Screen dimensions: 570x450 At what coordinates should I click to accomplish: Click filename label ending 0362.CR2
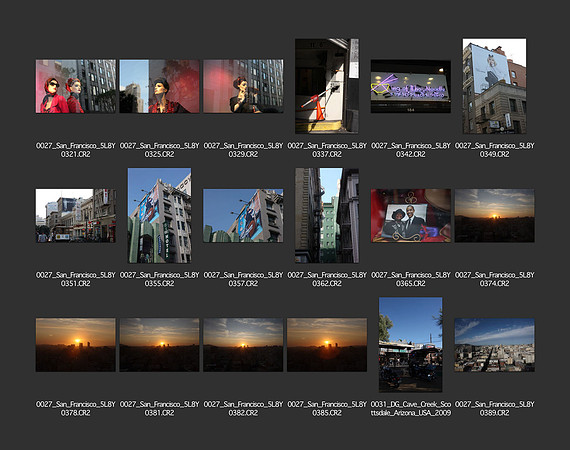coord(327,279)
